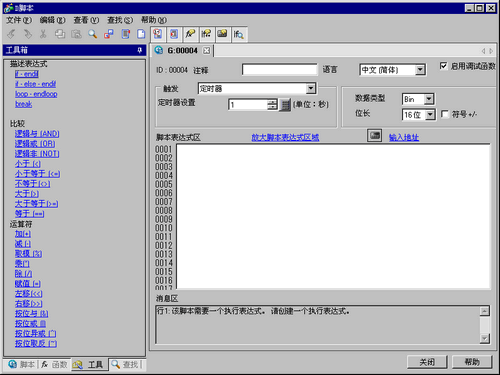This screenshot has width=500, height=375.
Task: Click the fx function toolbar icon
Action: click(190, 34)
